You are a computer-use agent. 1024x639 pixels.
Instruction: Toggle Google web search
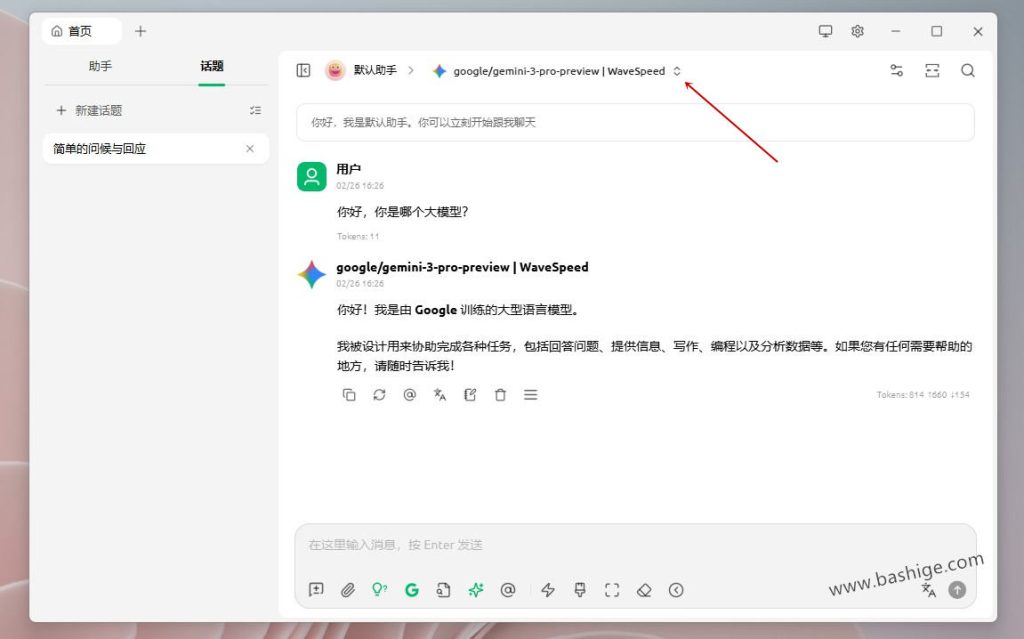point(411,590)
